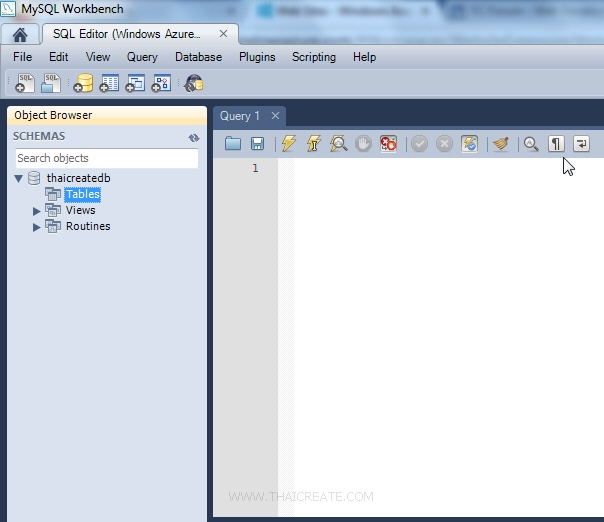Open the File menu
Screen dimensions: 604x522
pyautogui.click(x=22, y=57)
